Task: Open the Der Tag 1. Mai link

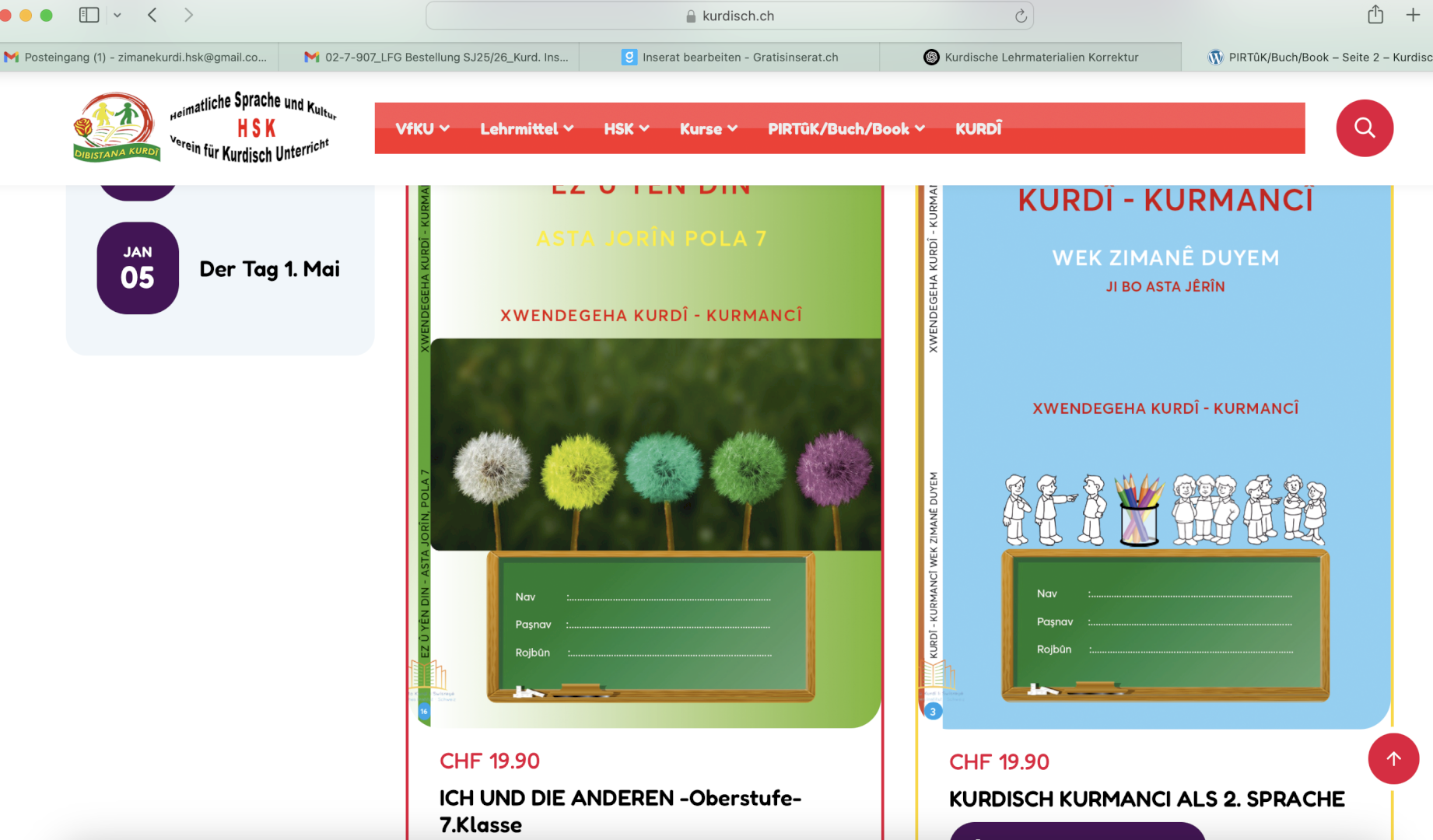Action: click(x=269, y=269)
